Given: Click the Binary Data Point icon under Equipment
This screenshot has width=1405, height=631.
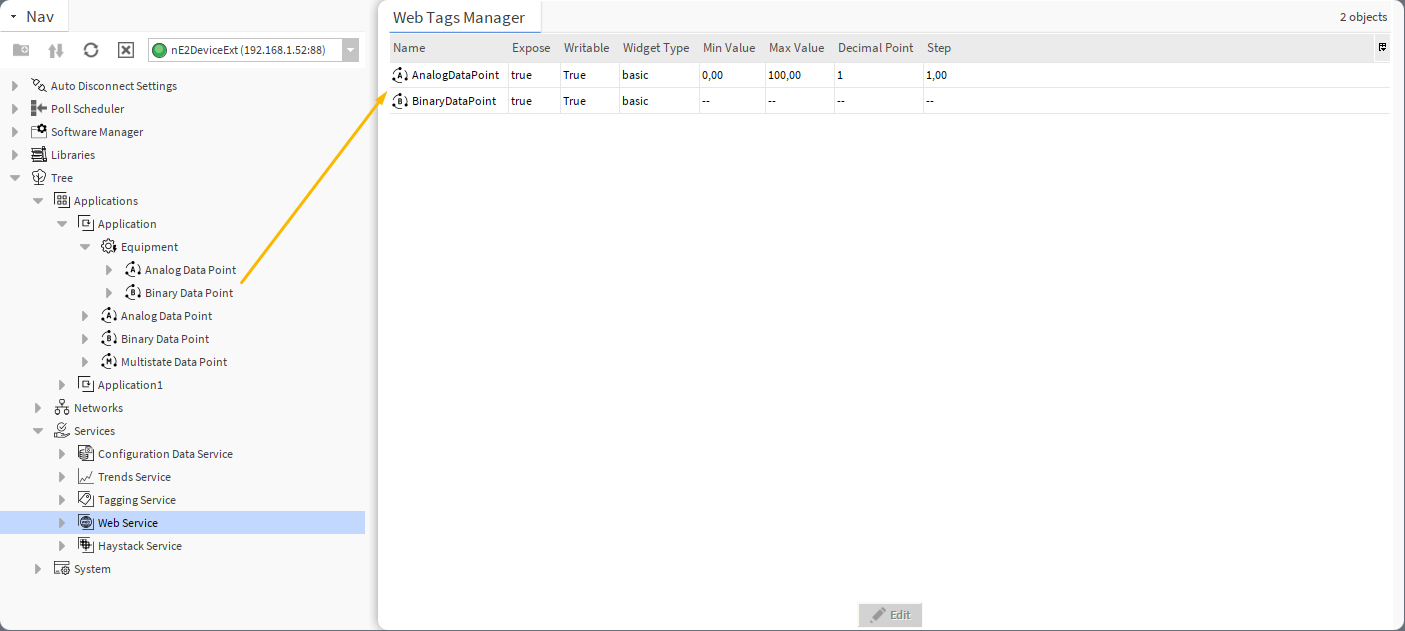Looking at the screenshot, I should (133, 292).
